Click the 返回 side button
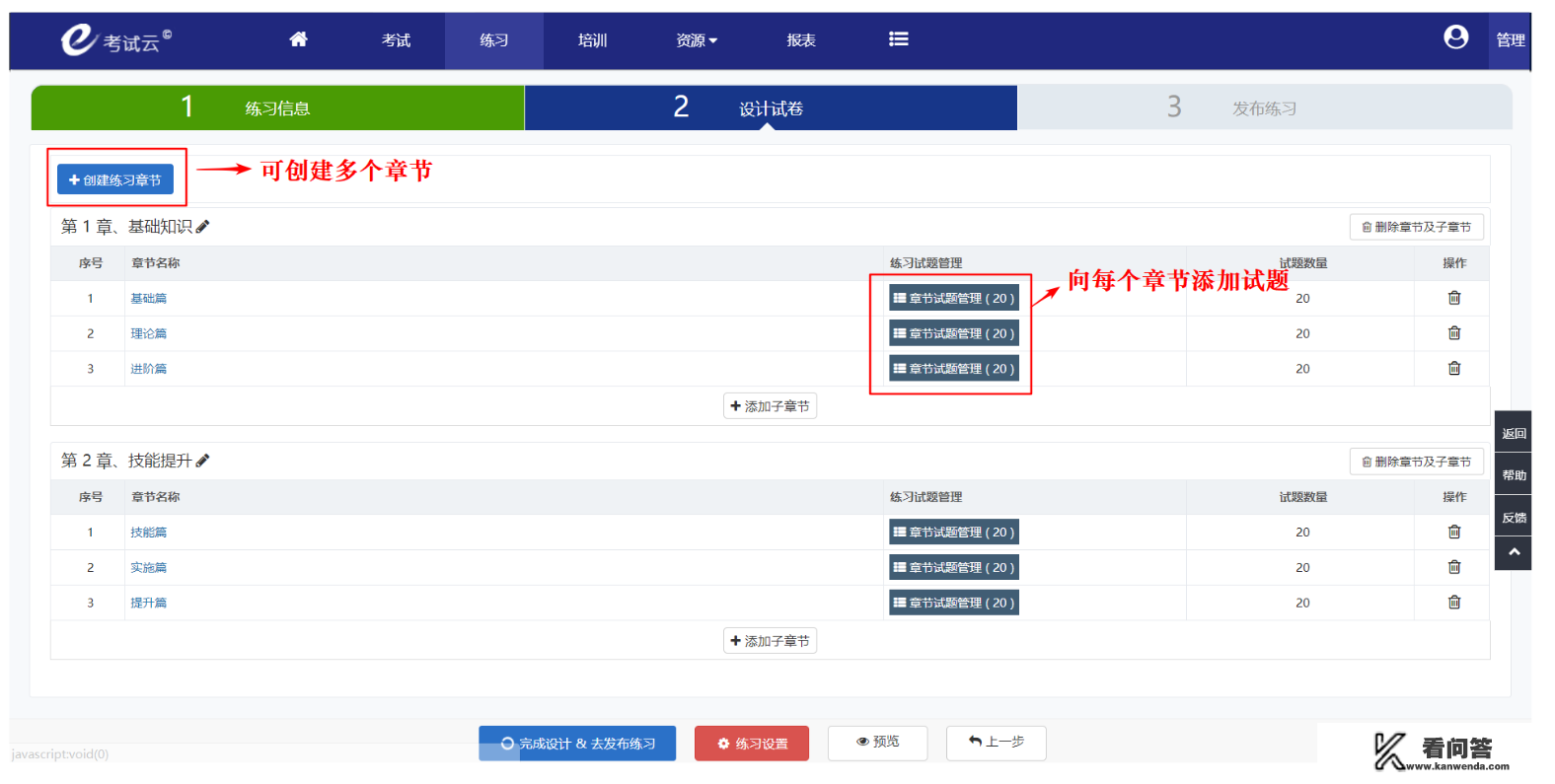Screen dimensions: 1555x784 (1514, 433)
